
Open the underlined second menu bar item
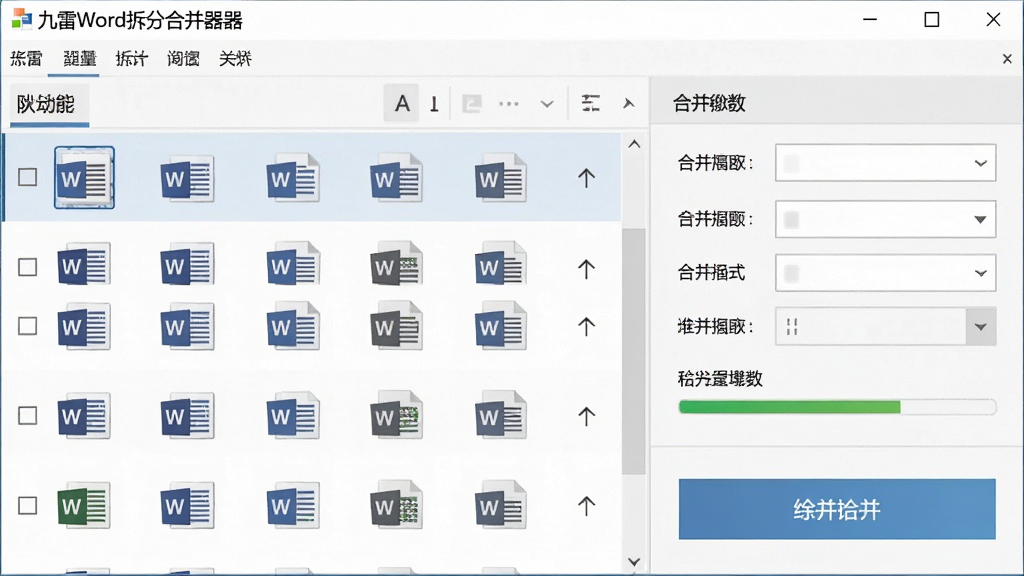click(80, 59)
